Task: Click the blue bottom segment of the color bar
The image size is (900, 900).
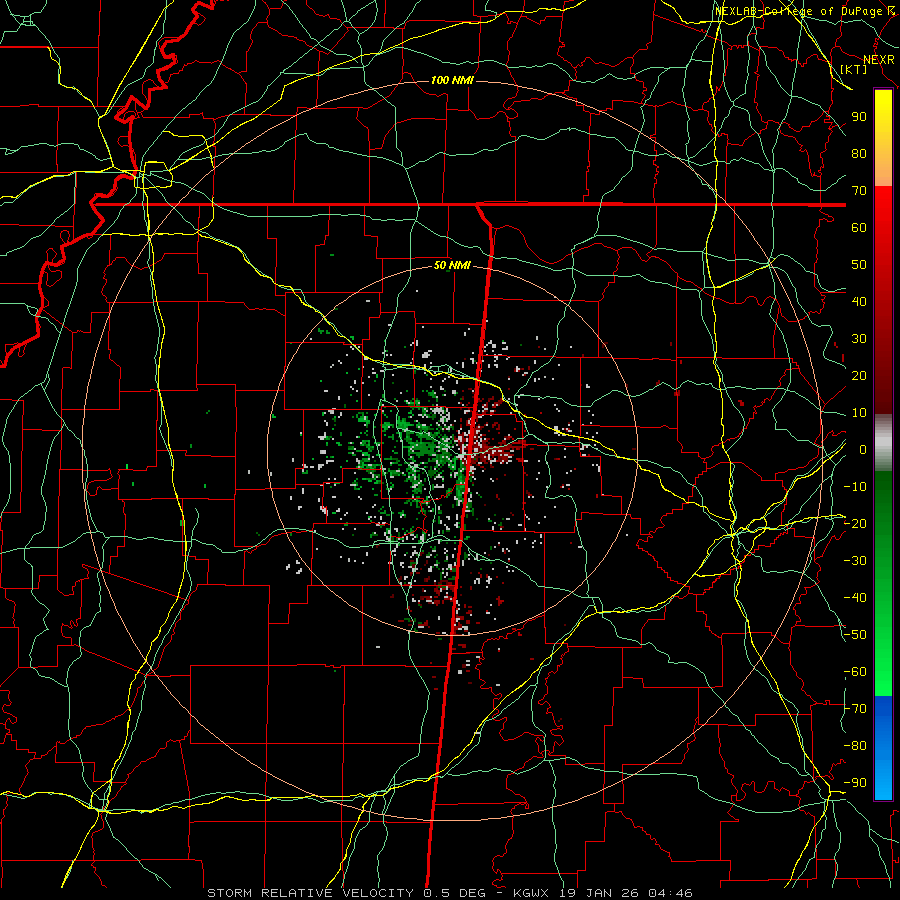Action: [x=883, y=748]
